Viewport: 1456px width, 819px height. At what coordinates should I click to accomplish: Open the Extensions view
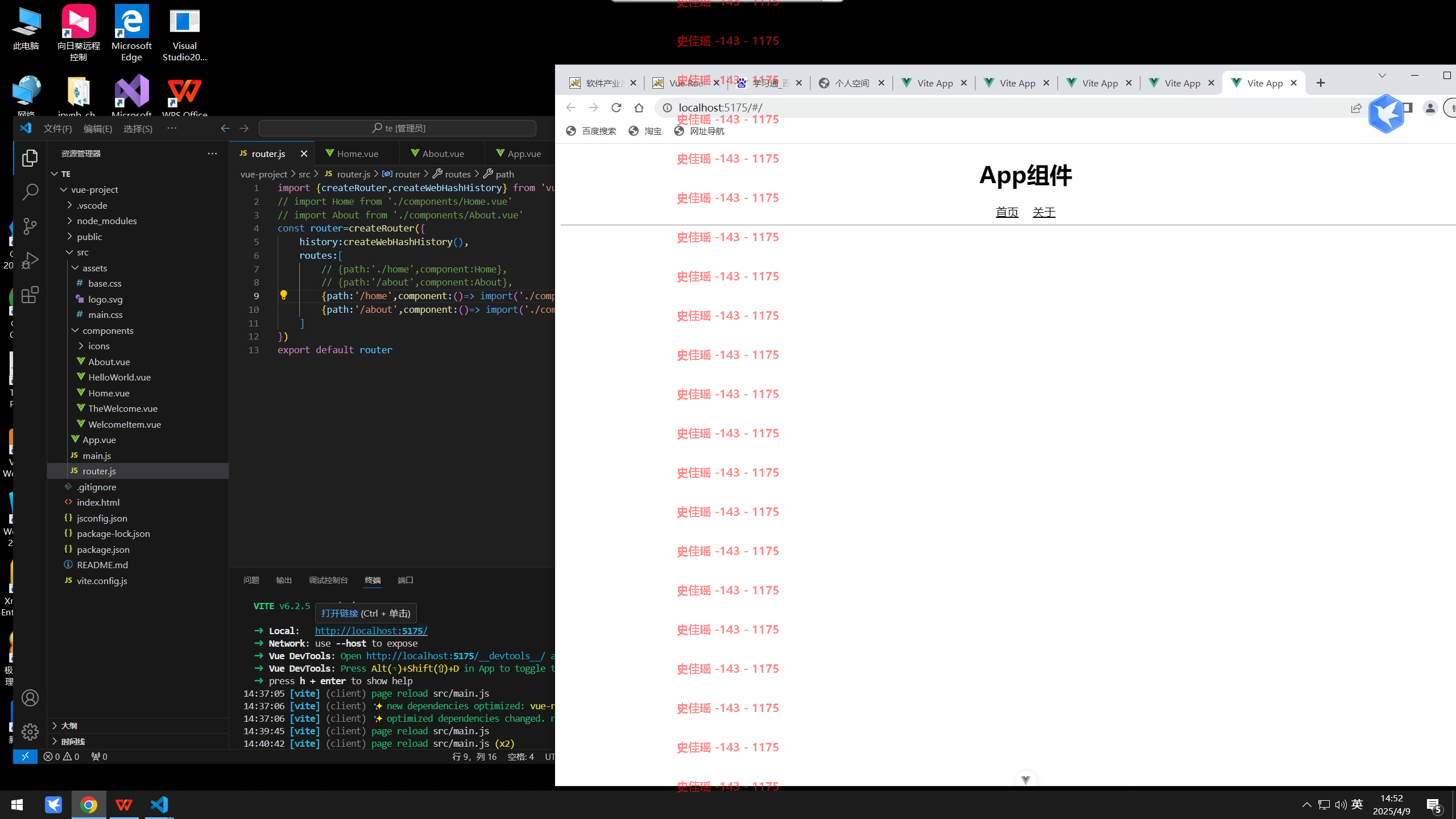(30, 295)
